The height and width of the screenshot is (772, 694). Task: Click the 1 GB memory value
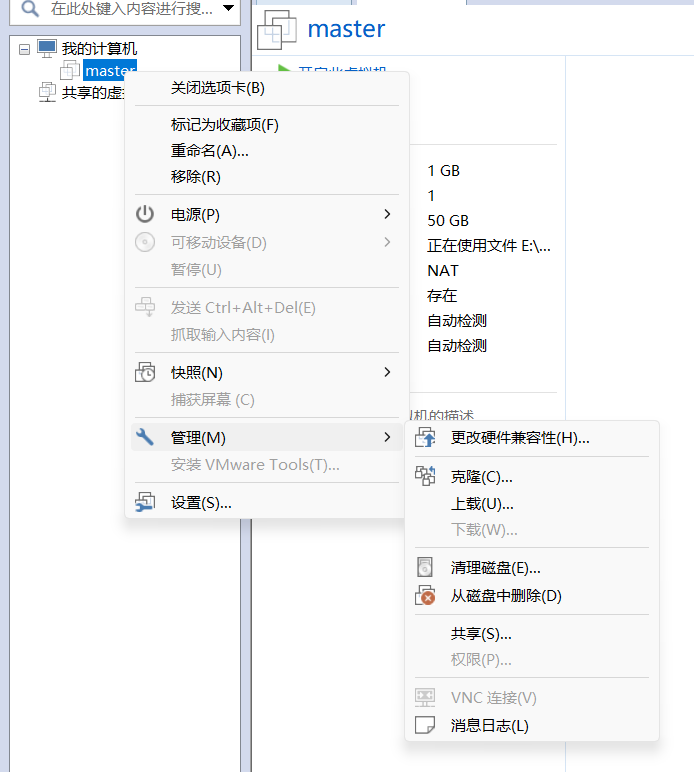click(443, 171)
